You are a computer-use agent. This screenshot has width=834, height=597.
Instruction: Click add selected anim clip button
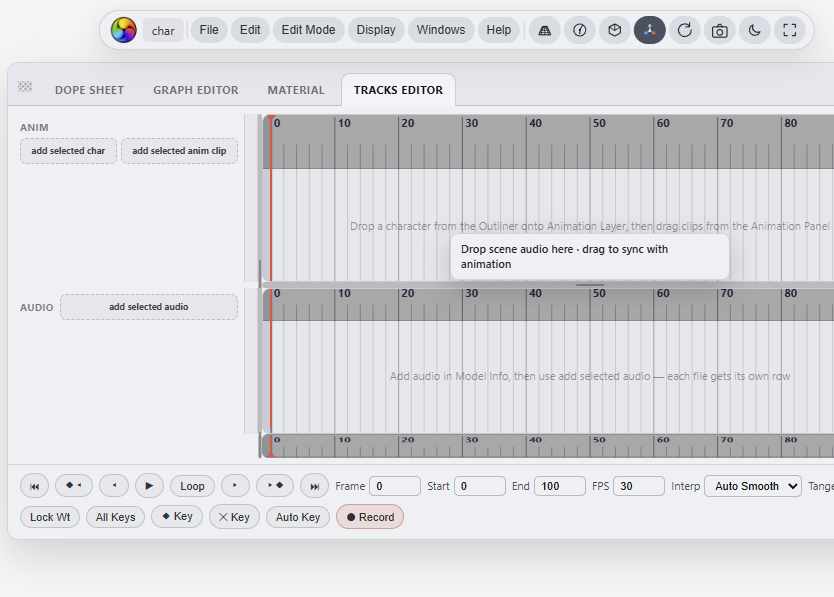pyautogui.click(x=179, y=151)
